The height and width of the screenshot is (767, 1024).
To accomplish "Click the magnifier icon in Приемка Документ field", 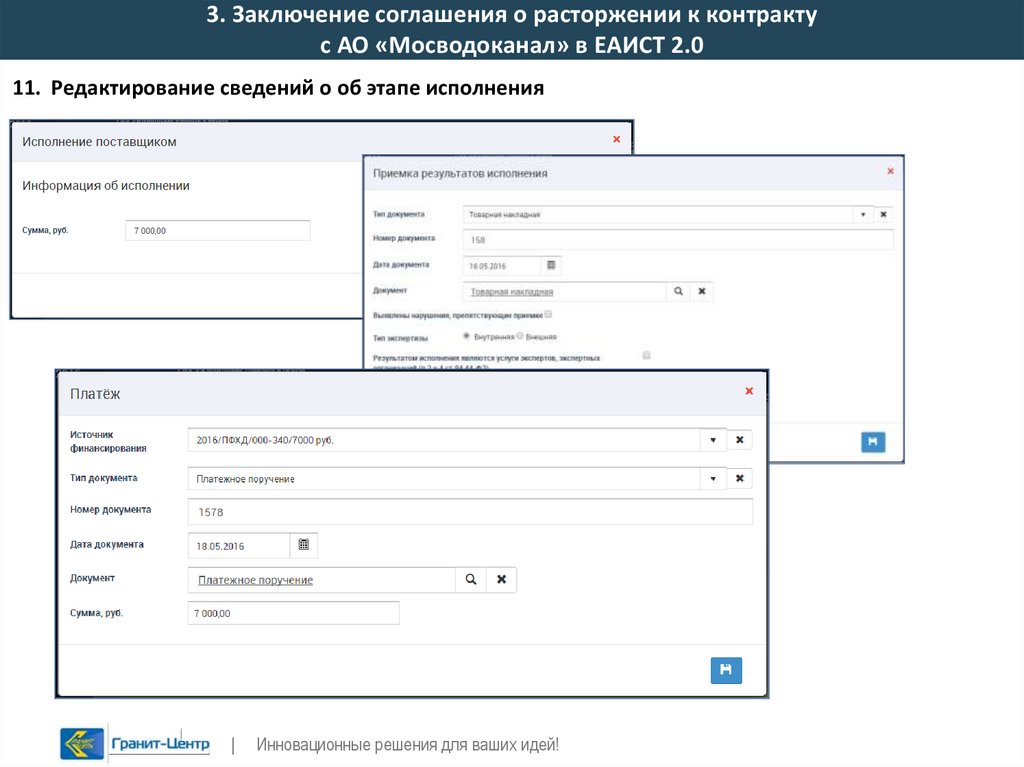I will (x=679, y=291).
